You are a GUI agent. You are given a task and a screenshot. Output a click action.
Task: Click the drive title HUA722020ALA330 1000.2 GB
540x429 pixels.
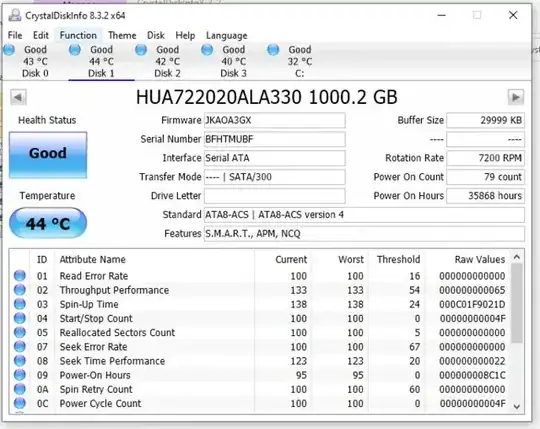pyautogui.click(x=267, y=97)
